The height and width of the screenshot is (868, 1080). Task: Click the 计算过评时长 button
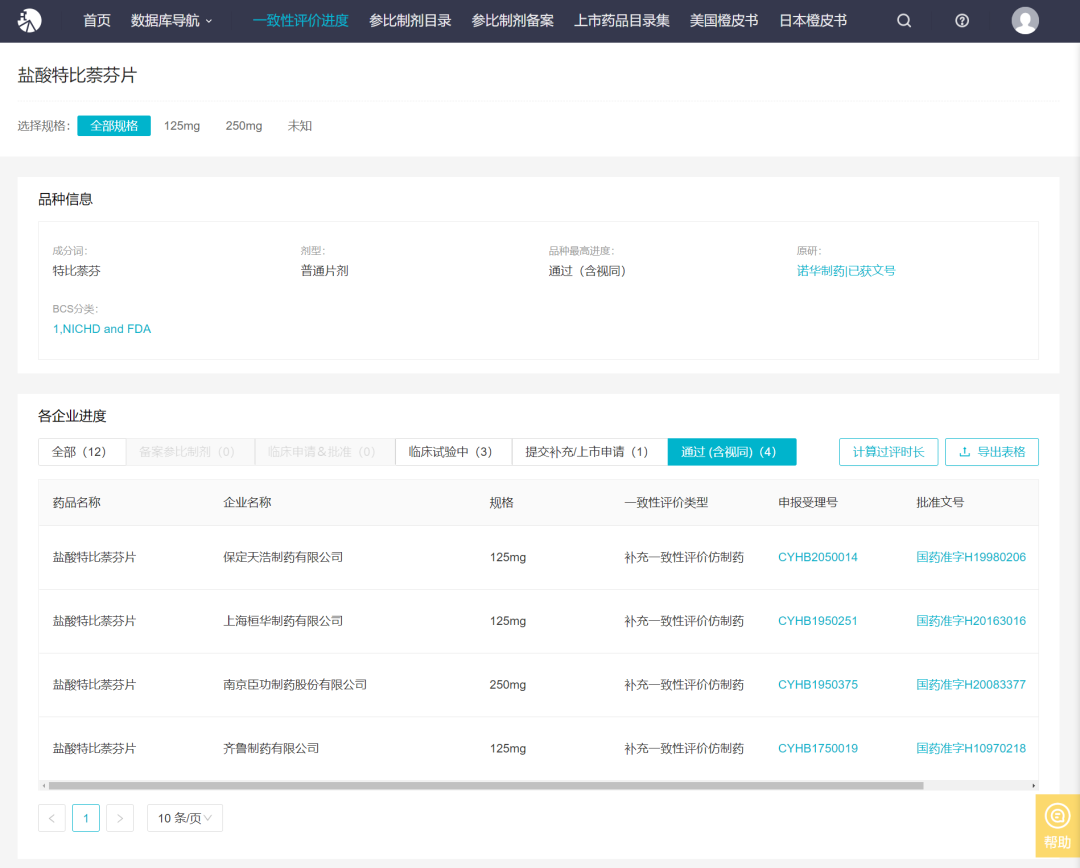pos(889,452)
